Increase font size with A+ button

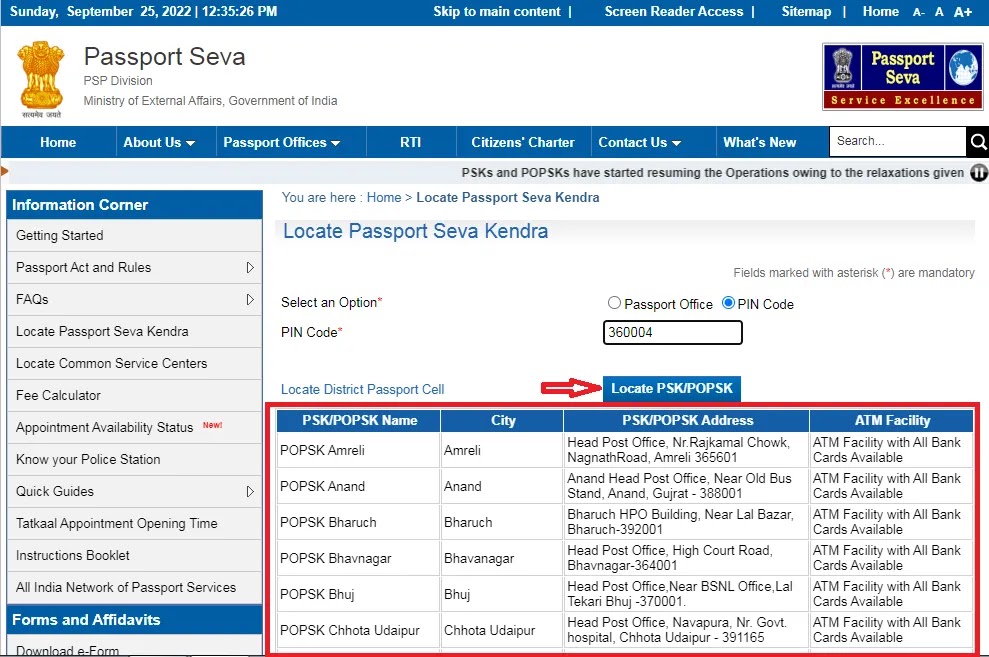[962, 12]
